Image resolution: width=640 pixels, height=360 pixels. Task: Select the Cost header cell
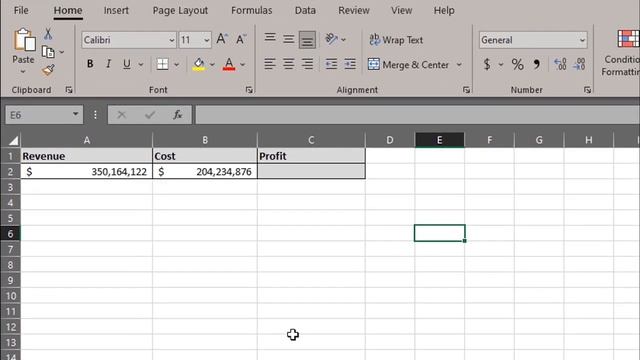[205, 156]
